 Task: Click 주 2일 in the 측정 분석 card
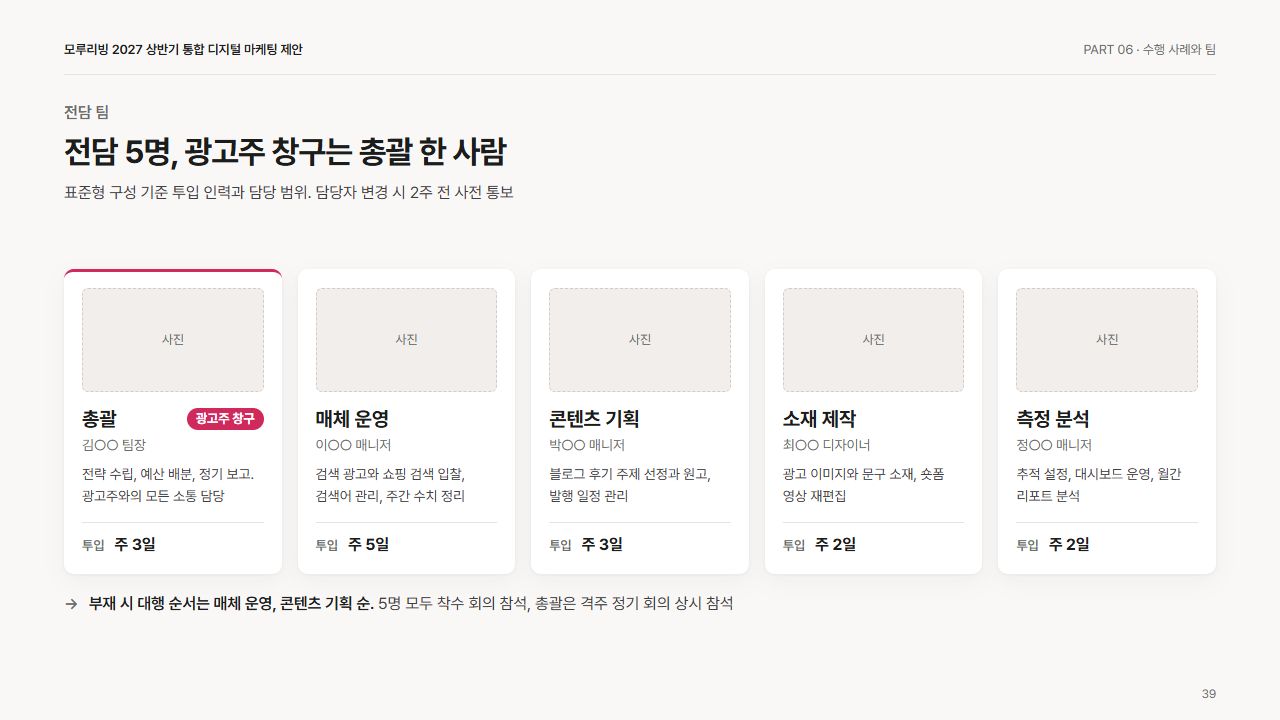click(1069, 545)
